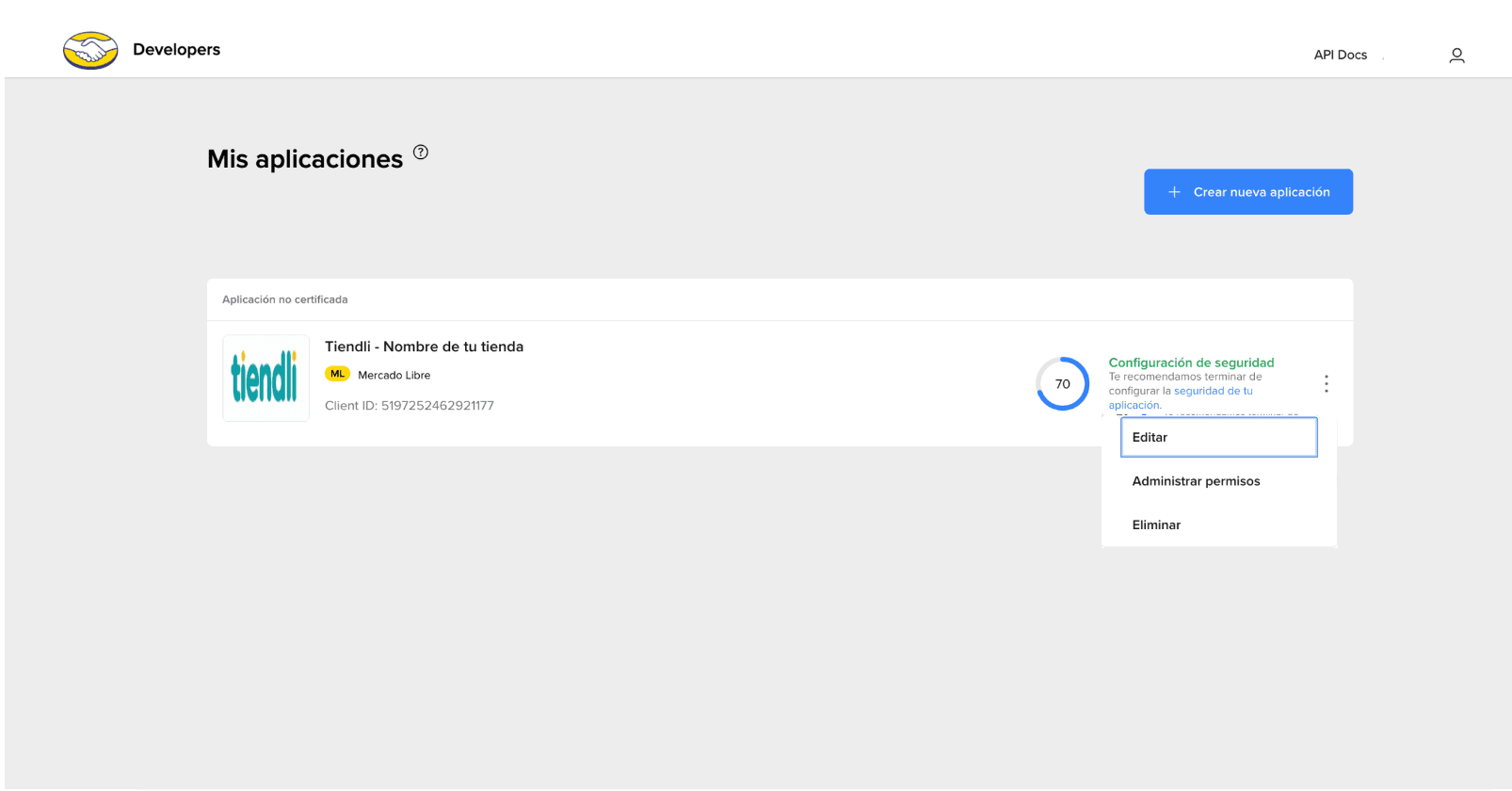Screen dimensions: 1512x791
Task: Open the API Docs link
Action: 1340,55
